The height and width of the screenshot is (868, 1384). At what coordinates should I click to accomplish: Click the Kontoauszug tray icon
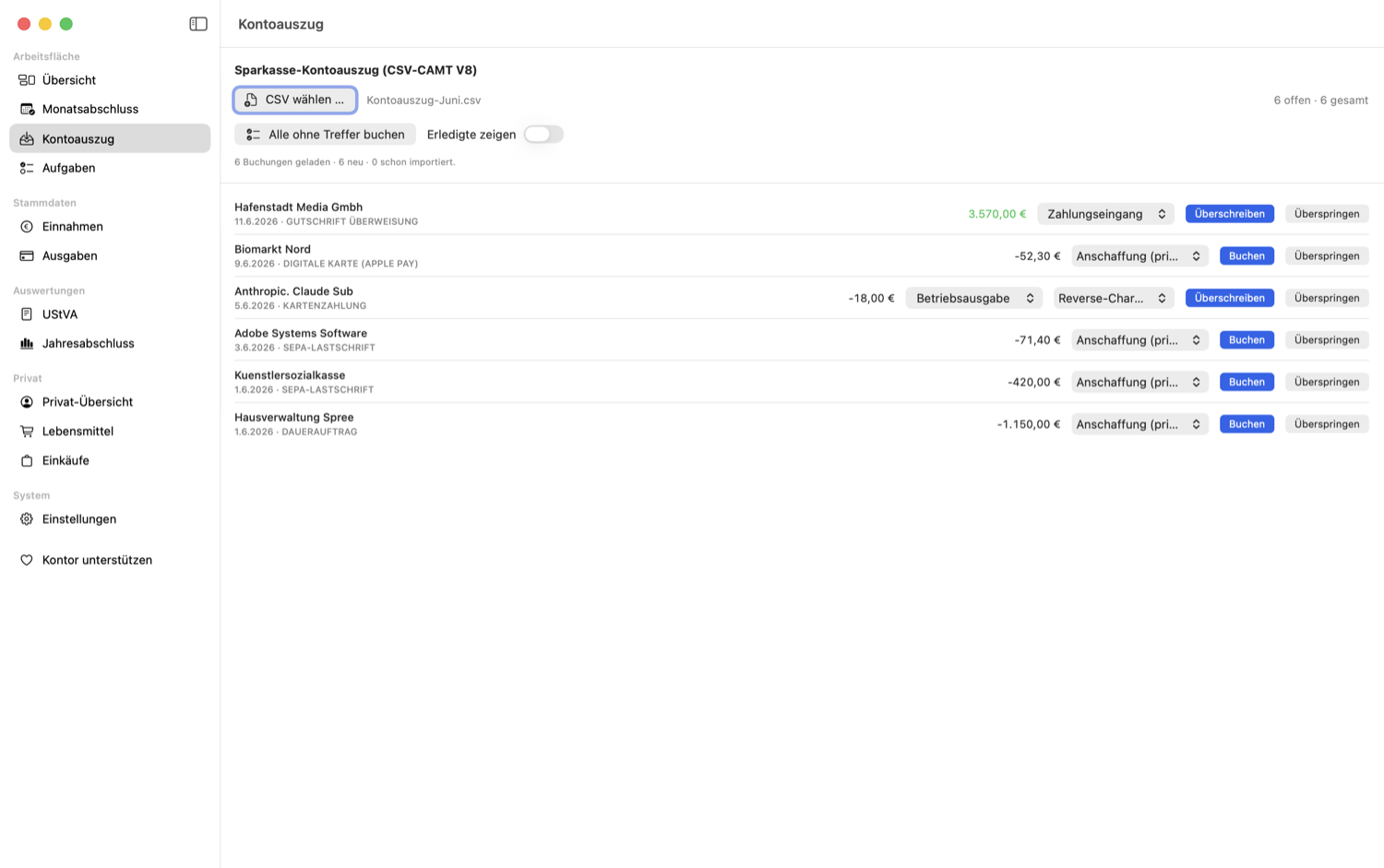tap(27, 138)
